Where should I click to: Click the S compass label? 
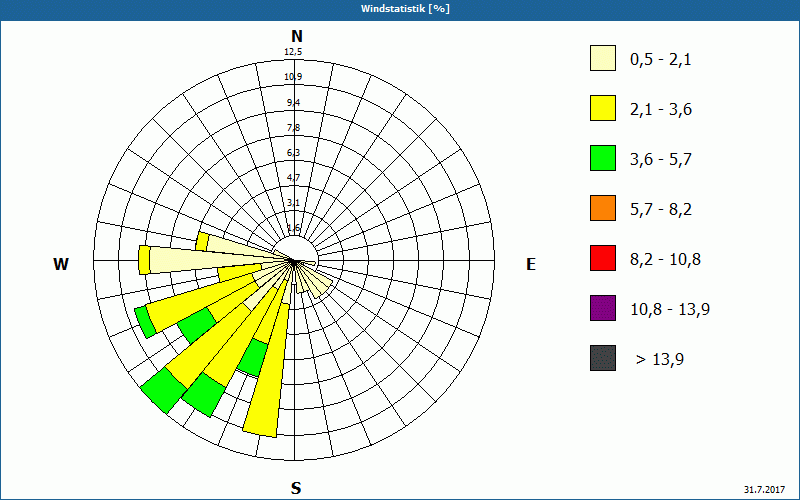pyautogui.click(x=296, y=488)
